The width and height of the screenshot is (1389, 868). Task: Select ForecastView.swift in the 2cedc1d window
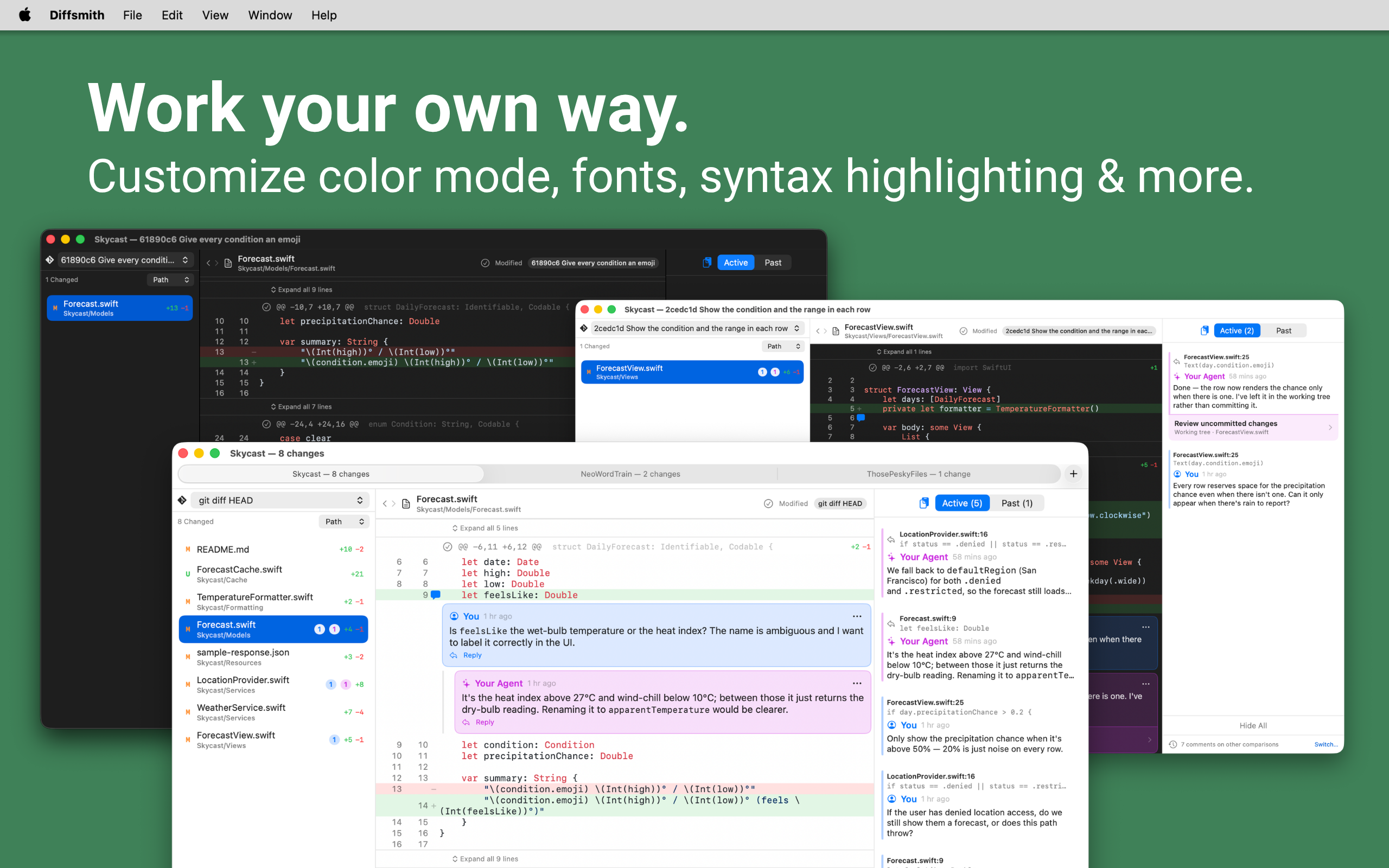pyautogui.click(x=692, y=372)
